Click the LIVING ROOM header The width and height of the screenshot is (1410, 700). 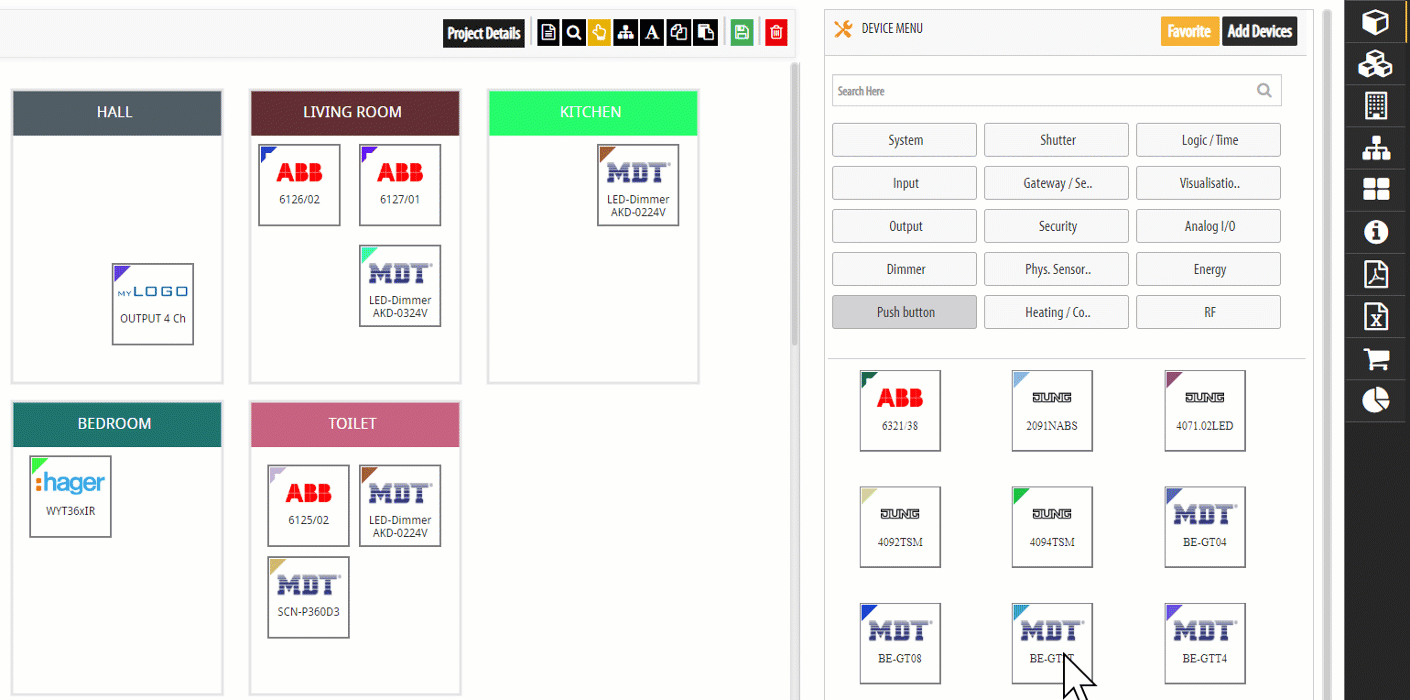354,113
